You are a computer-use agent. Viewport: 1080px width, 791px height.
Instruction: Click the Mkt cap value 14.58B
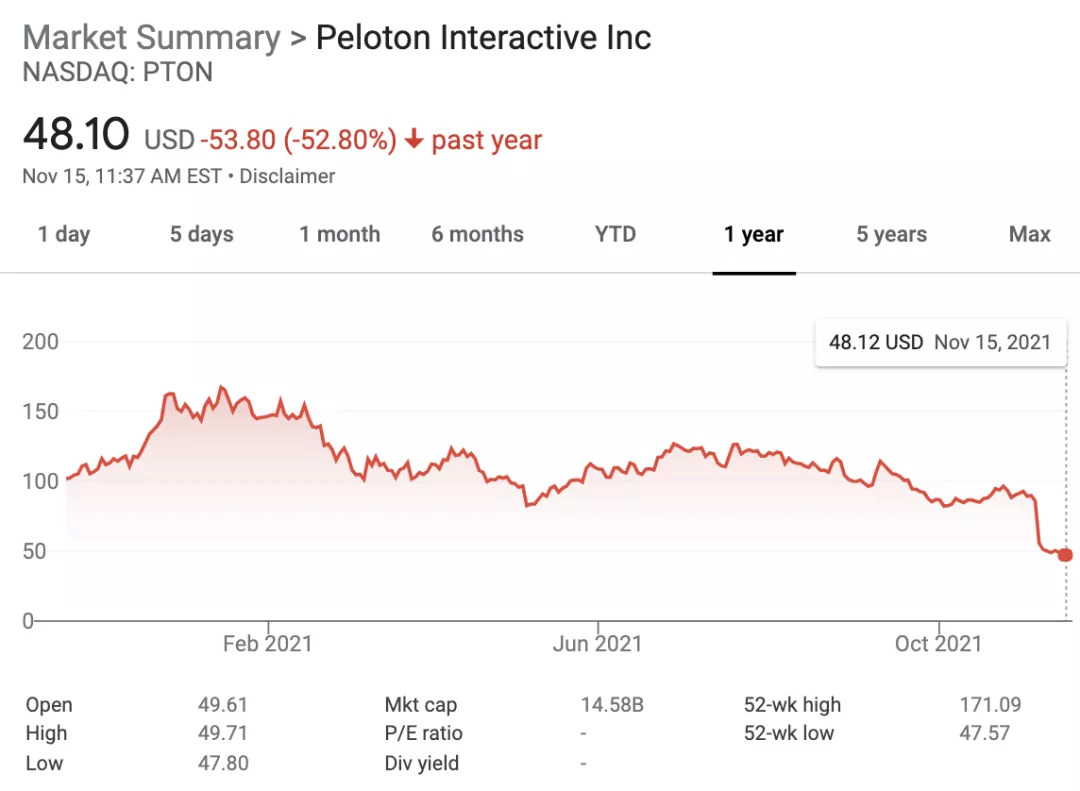pyautogui.click(x=612, y=705)
